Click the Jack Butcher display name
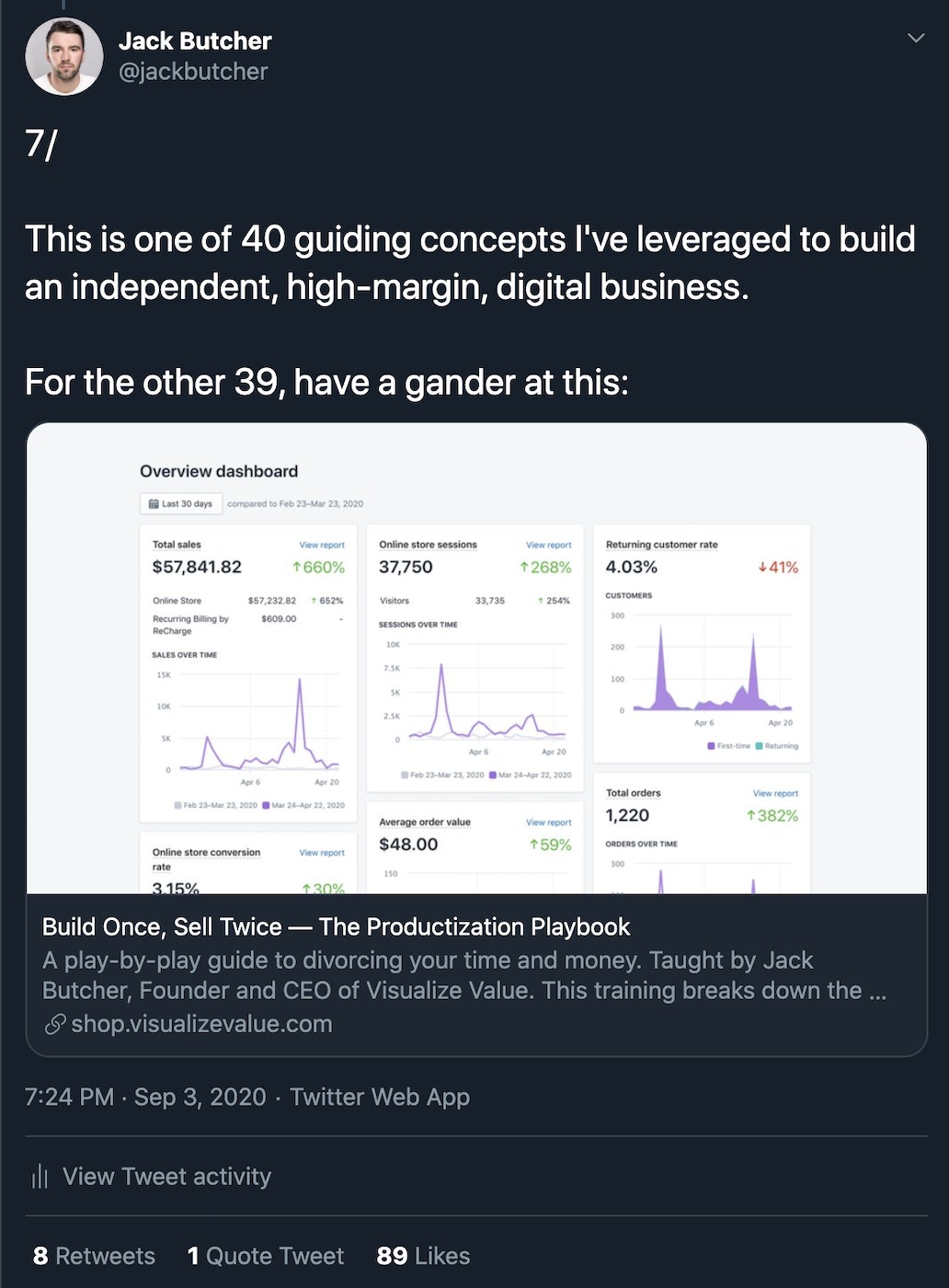The image size is (949, 1288). click(195, 40)
